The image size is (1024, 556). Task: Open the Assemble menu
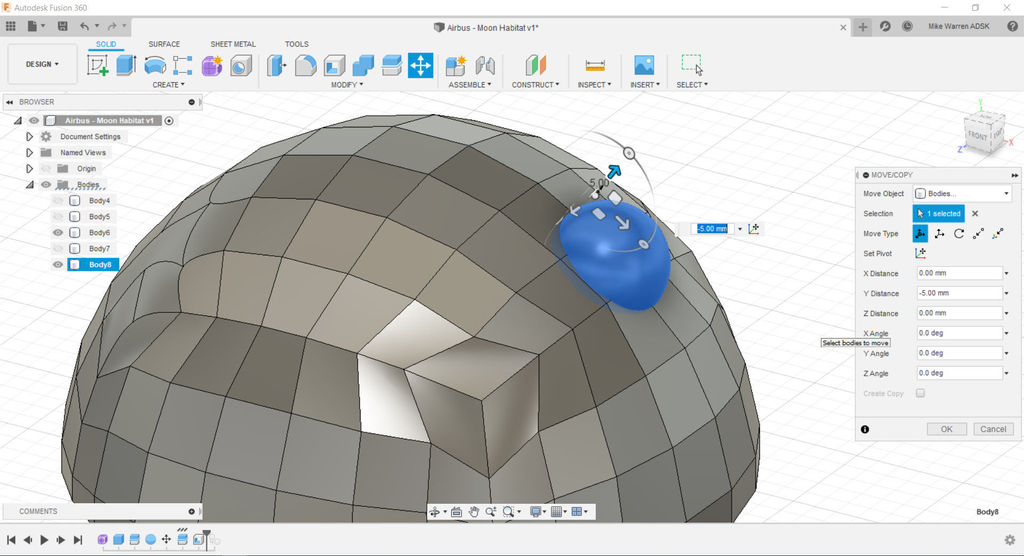click(x=470, y=85)
